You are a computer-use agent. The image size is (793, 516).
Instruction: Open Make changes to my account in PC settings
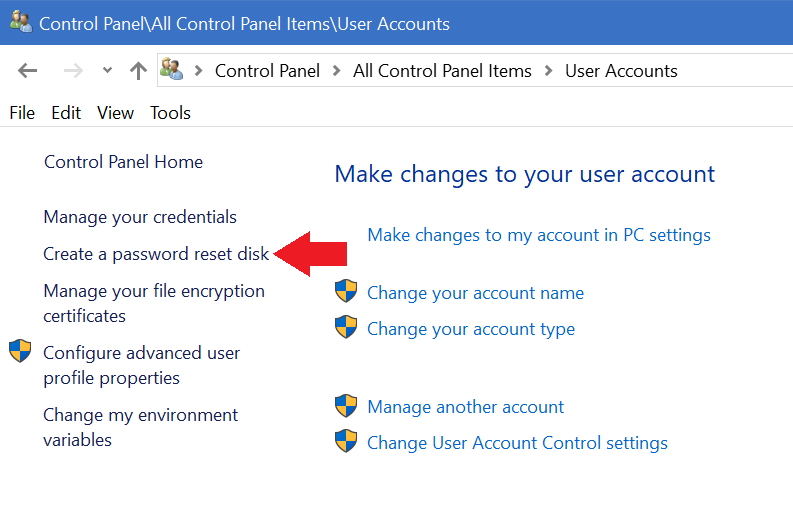[539, 235]
